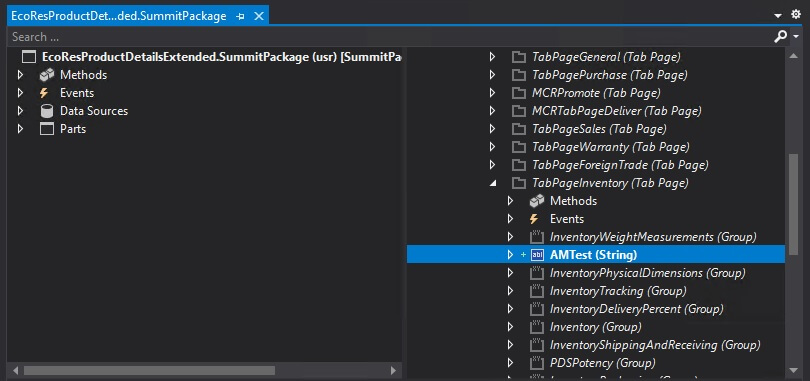
Task: Click the TabPageGeneral folder icon
Action: coord(518,57)
